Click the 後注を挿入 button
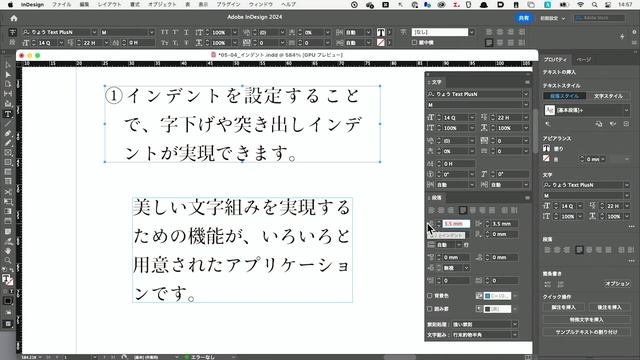The width and height of the screenshot is (640, 360). (x=609, y=307)
